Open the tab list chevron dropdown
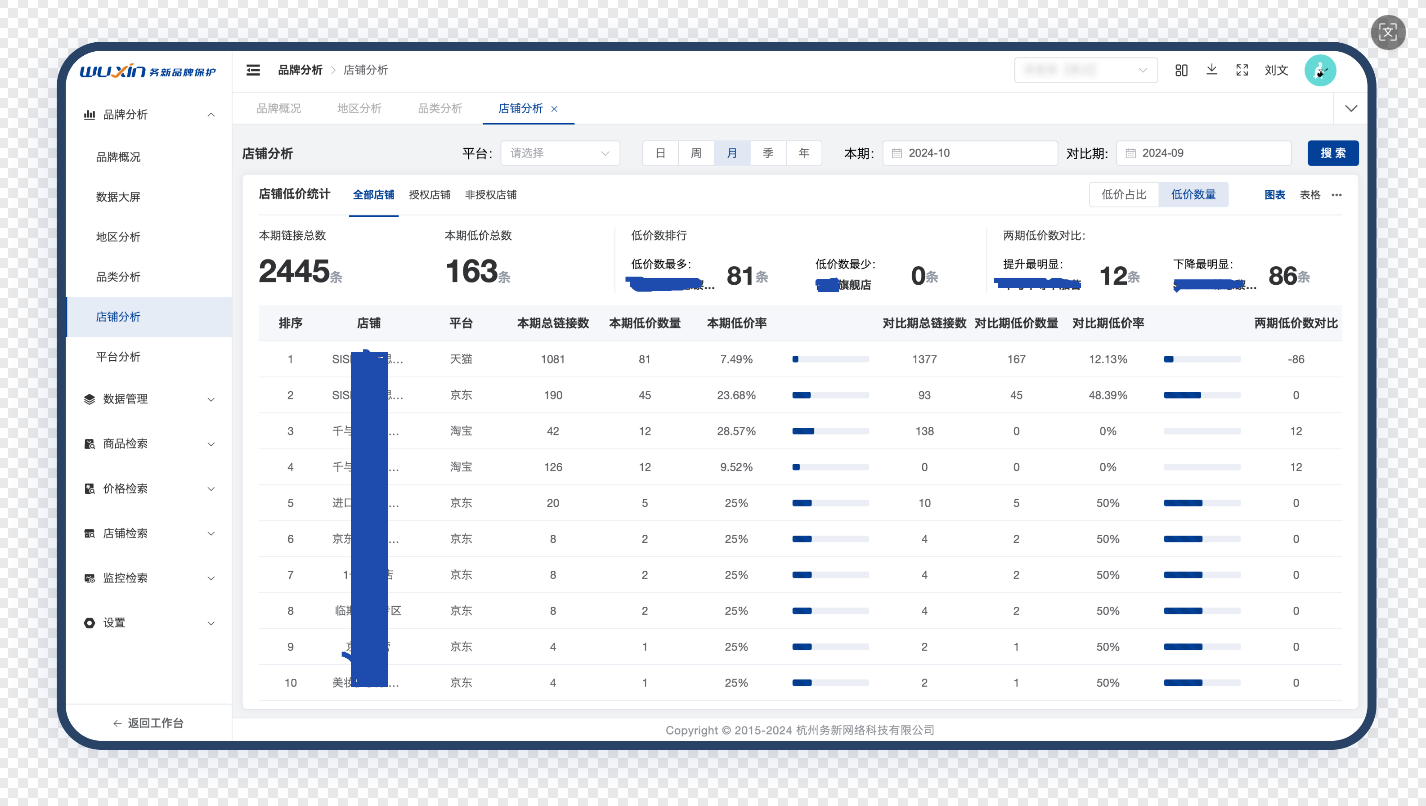The image size is (1426, 806). (x=1352, y=108)
